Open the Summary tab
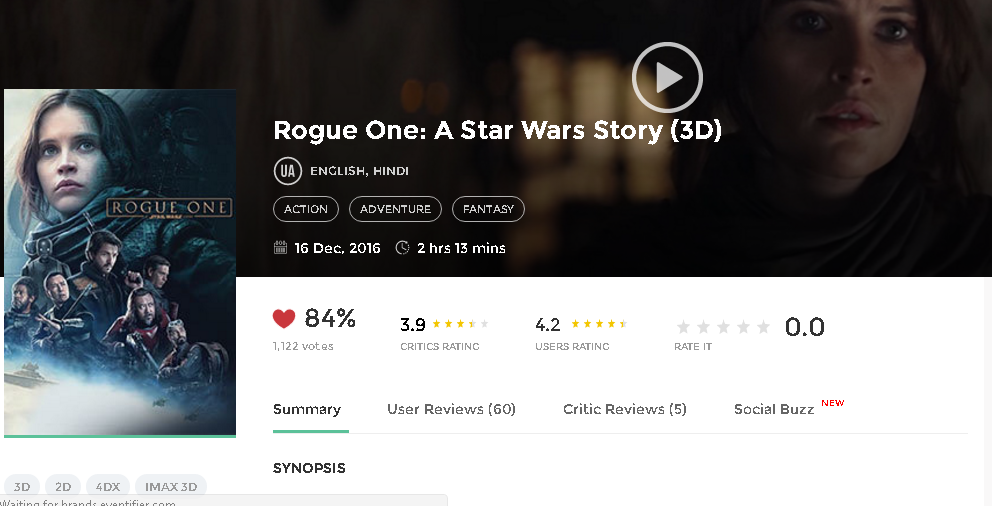This screenshot has height=506, width=992. [x=307, y=409]
